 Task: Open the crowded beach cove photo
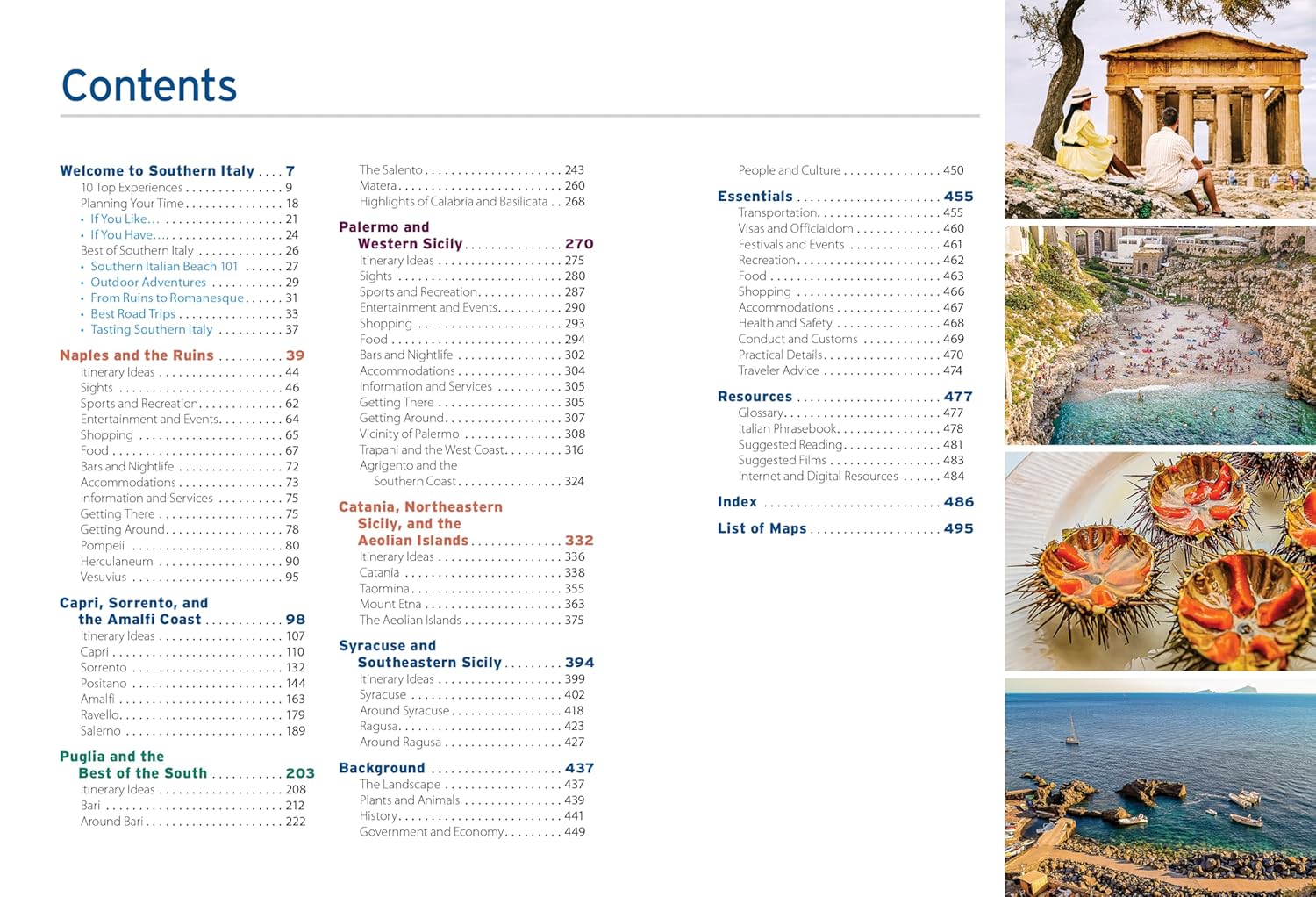coord(1160,335)
